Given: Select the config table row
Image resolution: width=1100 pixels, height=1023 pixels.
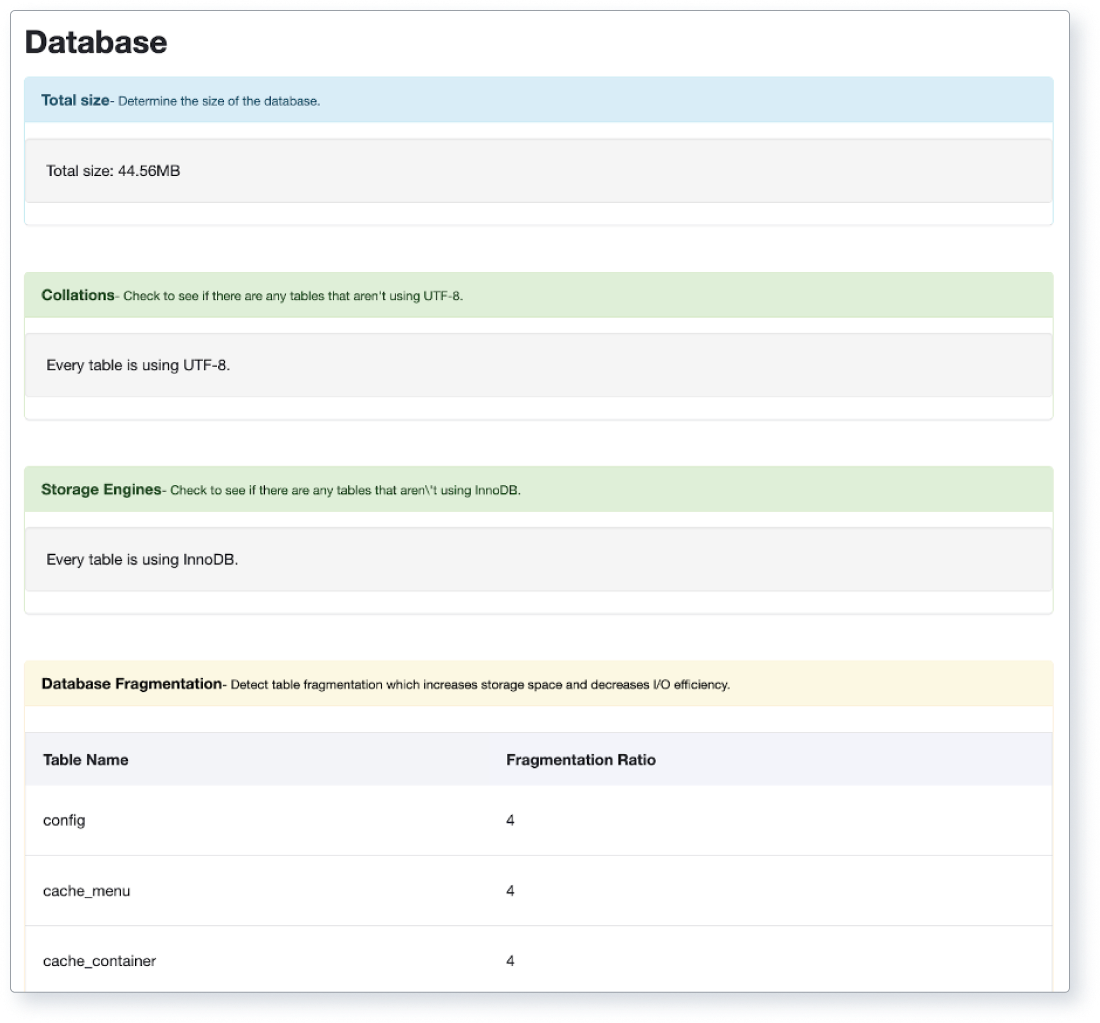Looking at the screenshot, I should click(x=64, y=820).
